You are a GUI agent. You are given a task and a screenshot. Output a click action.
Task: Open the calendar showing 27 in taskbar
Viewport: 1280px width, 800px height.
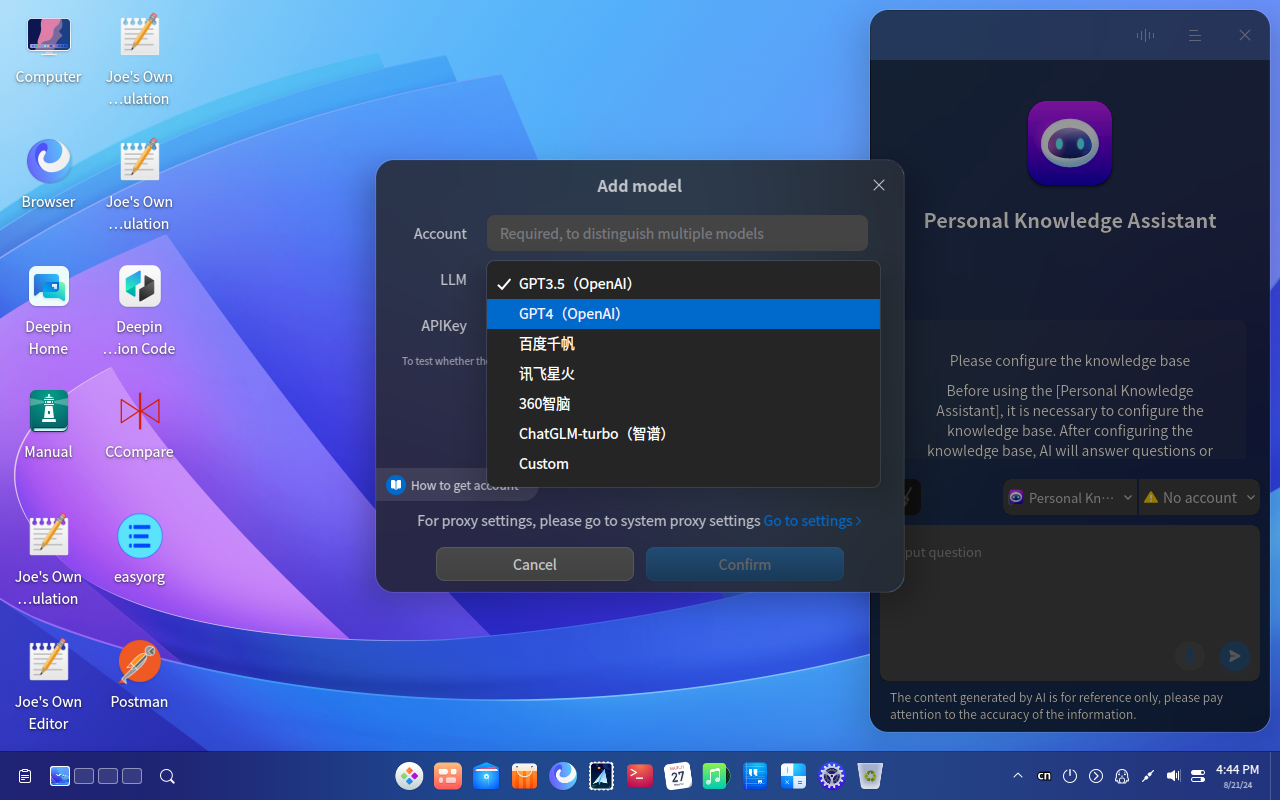point(677,775)
